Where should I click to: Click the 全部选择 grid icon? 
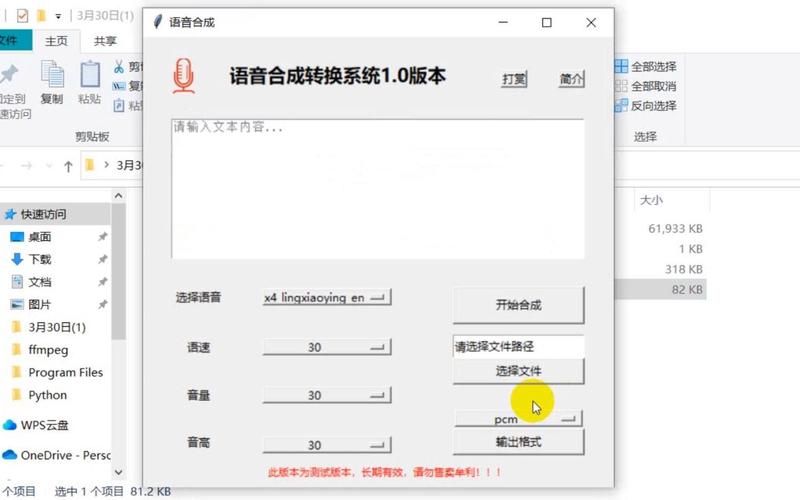coord(621,66)
